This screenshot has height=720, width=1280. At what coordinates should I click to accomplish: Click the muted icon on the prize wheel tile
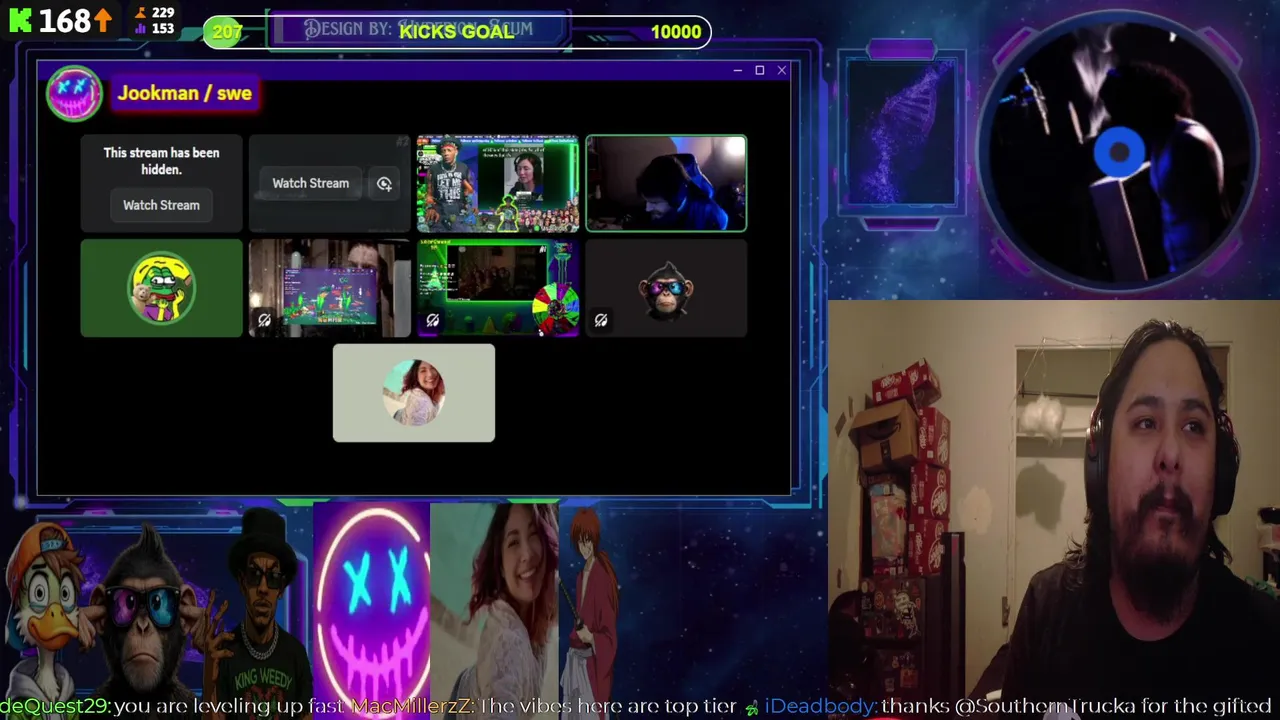click(432, 320)
